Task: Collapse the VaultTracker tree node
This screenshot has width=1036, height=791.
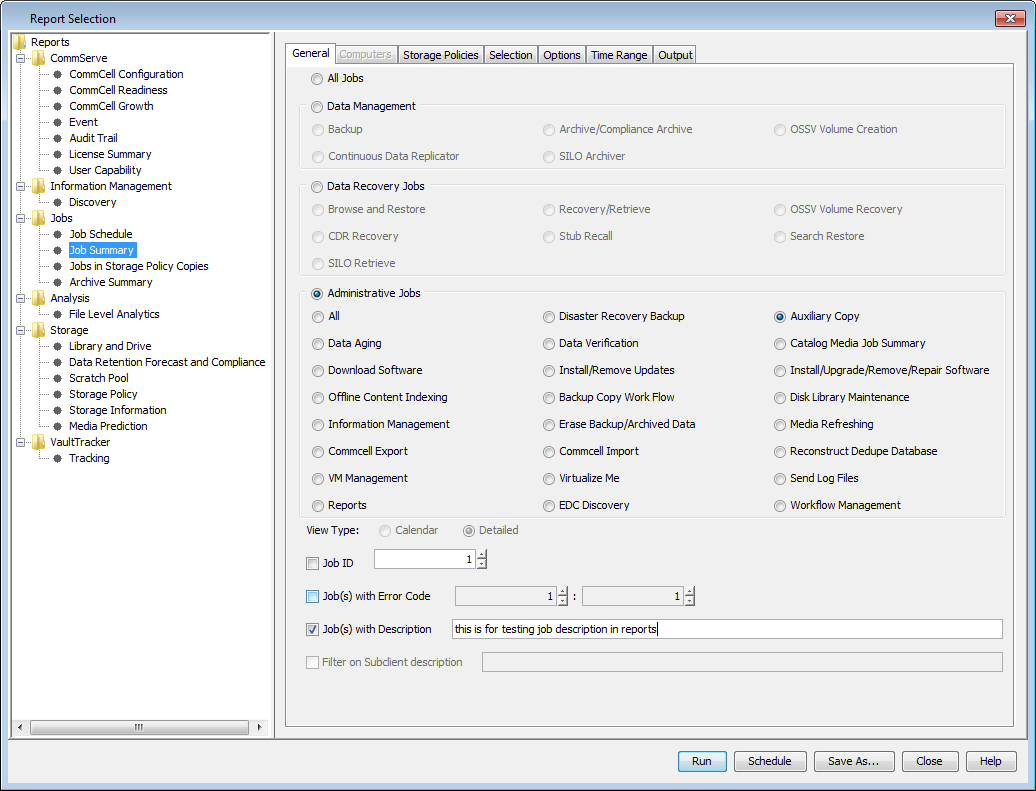Action: [20, 442]
